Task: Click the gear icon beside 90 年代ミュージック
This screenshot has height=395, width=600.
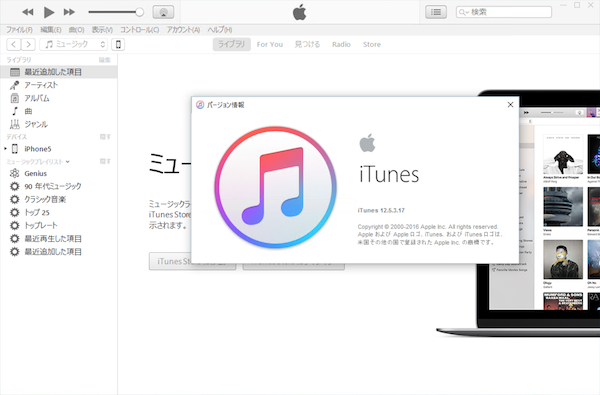Action: [x=15, y=186]
